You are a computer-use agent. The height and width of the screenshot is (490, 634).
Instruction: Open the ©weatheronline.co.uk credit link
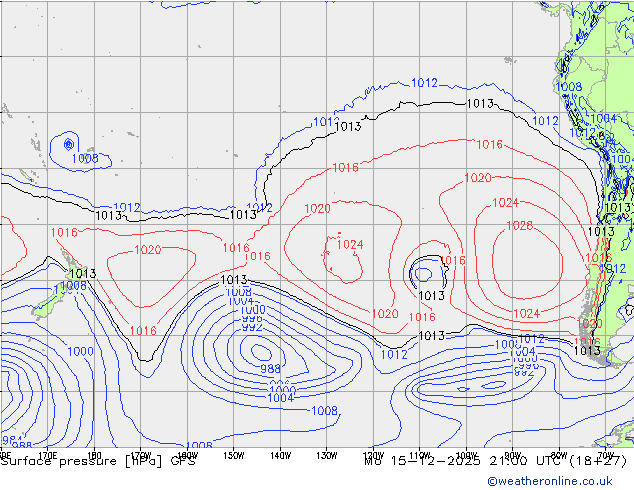[x=549, y=481]
